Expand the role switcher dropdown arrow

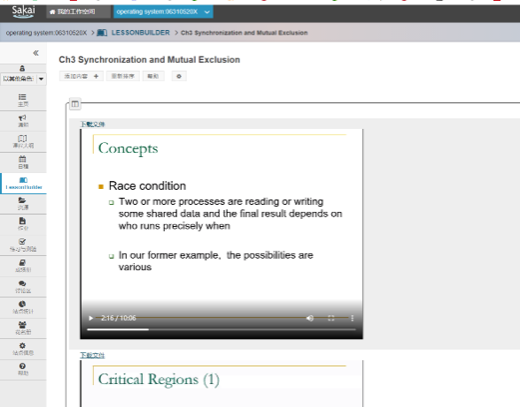pos(41,79)
